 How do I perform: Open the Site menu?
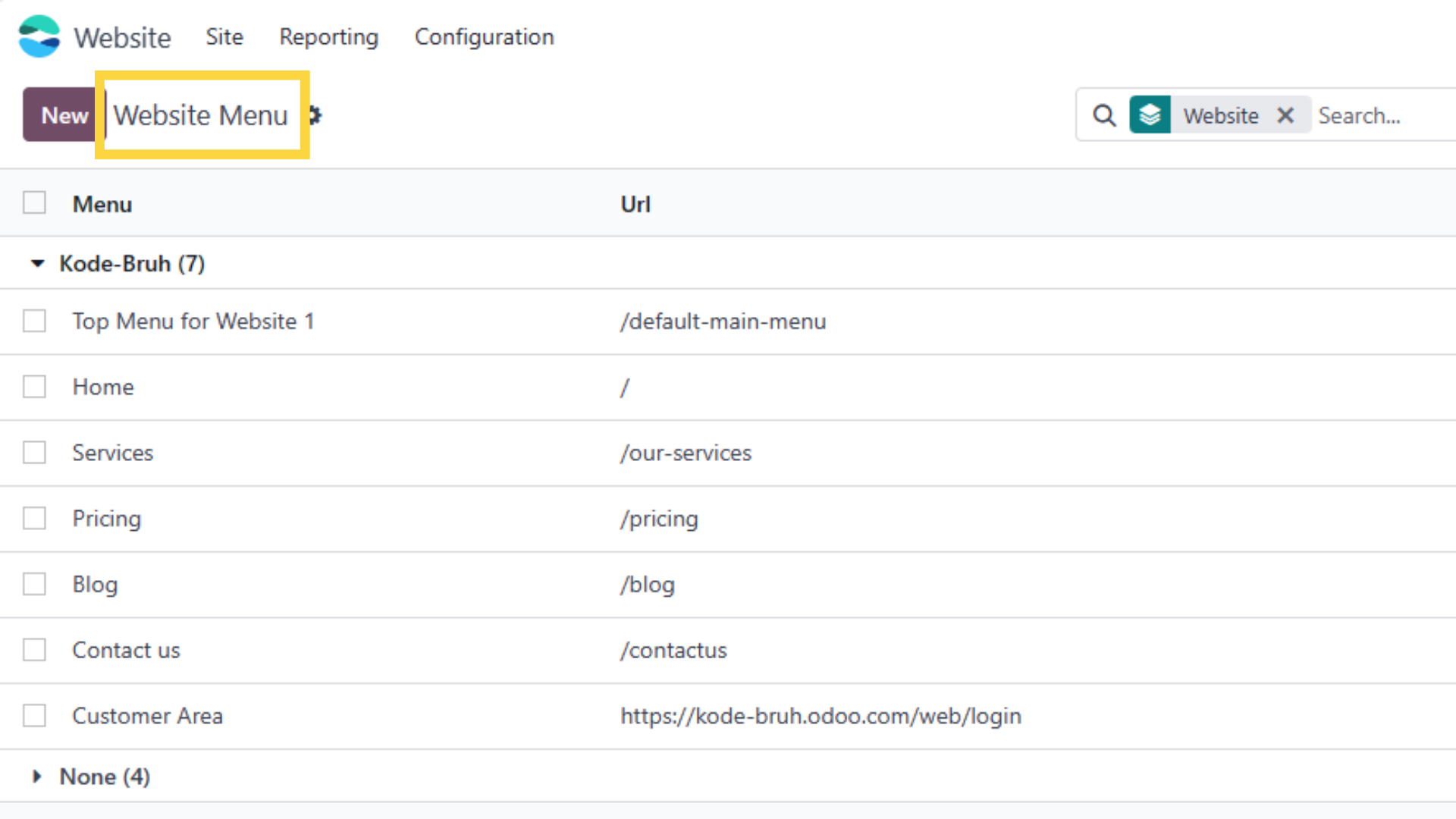click(x=224, y=36)
